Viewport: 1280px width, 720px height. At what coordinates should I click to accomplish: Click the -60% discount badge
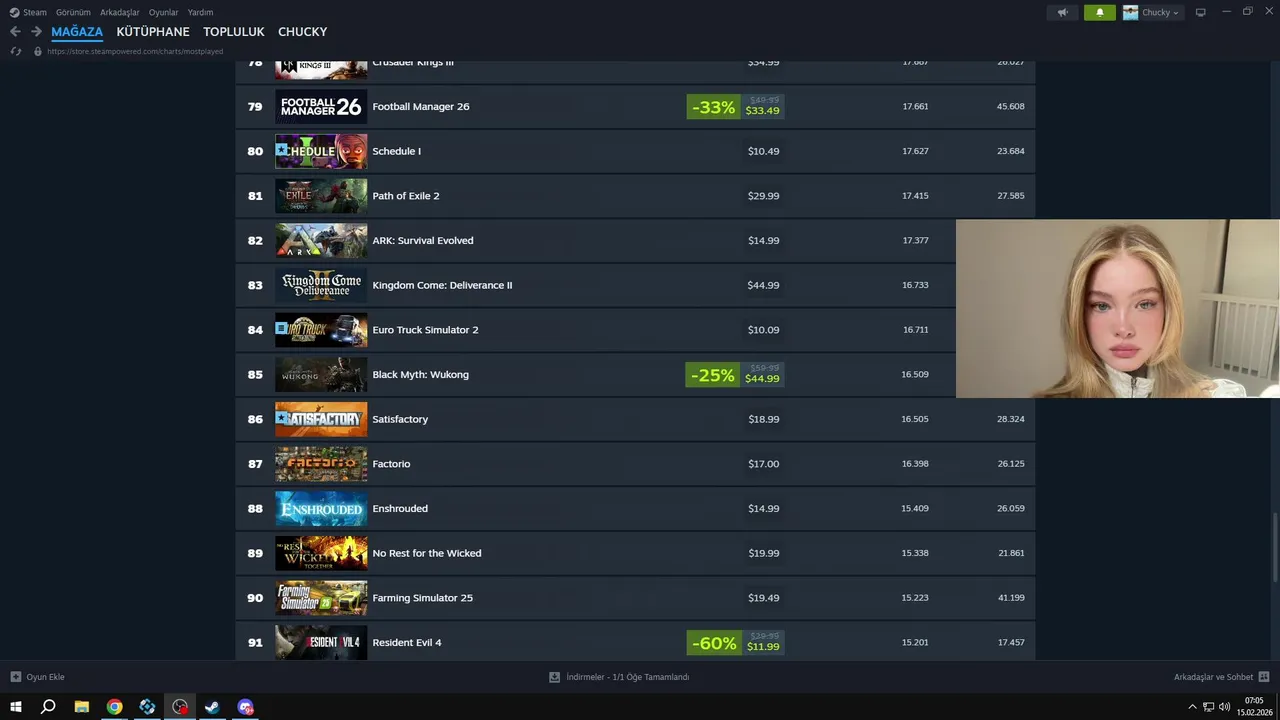tap(713, 643)
